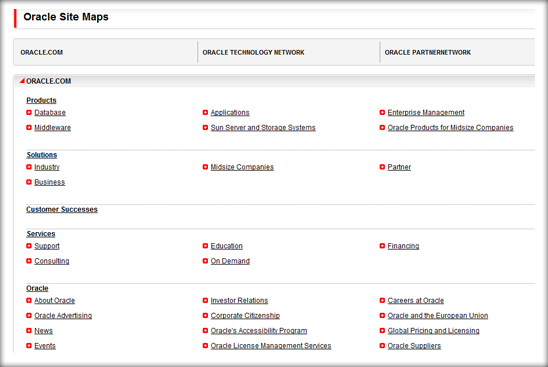Open the Corporate Citizenship link
Screen dimensions: 548x367
tap(245, 316)
